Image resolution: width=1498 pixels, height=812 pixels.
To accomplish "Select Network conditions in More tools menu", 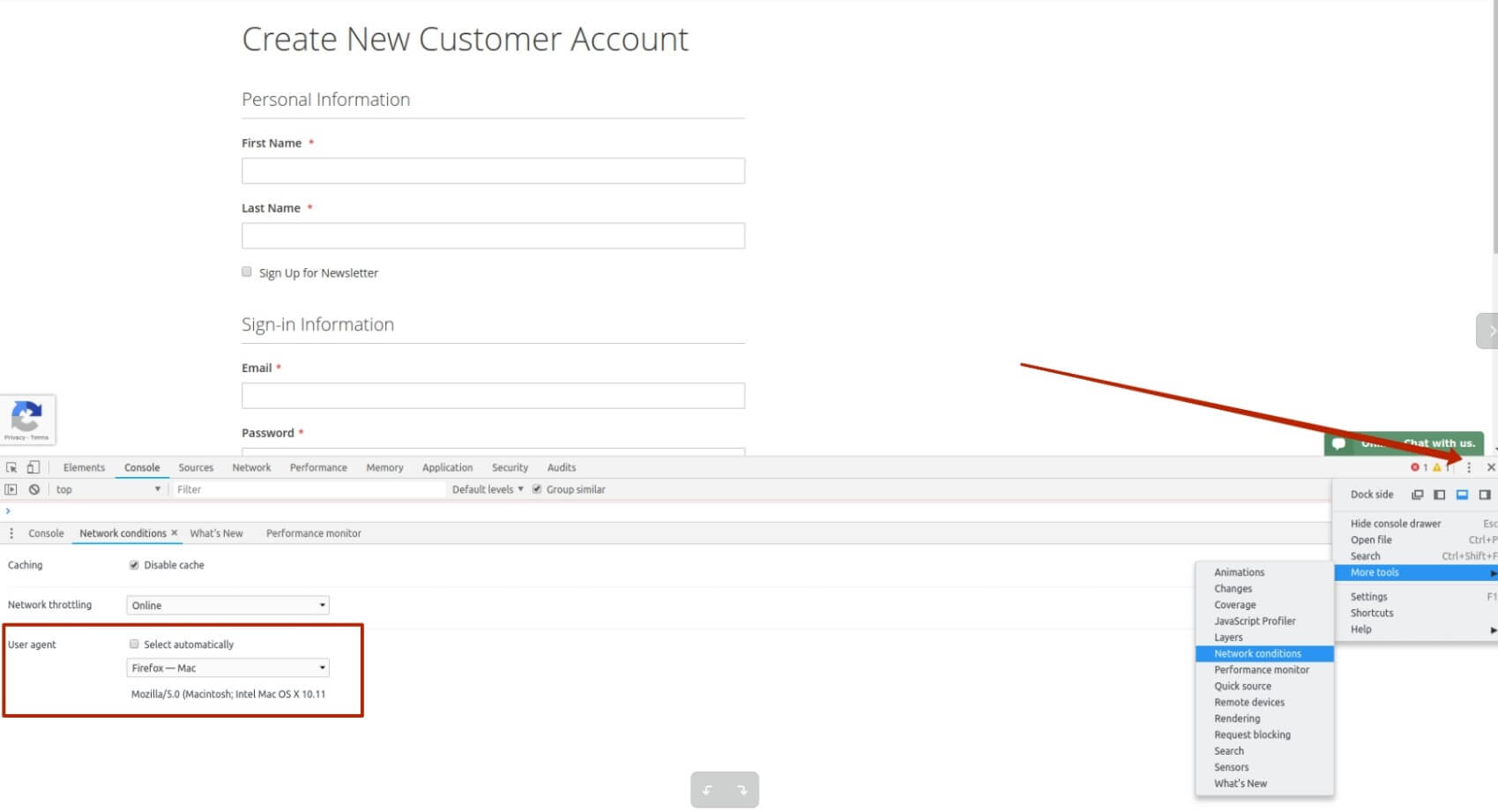I will click(x=1257, y=653).
